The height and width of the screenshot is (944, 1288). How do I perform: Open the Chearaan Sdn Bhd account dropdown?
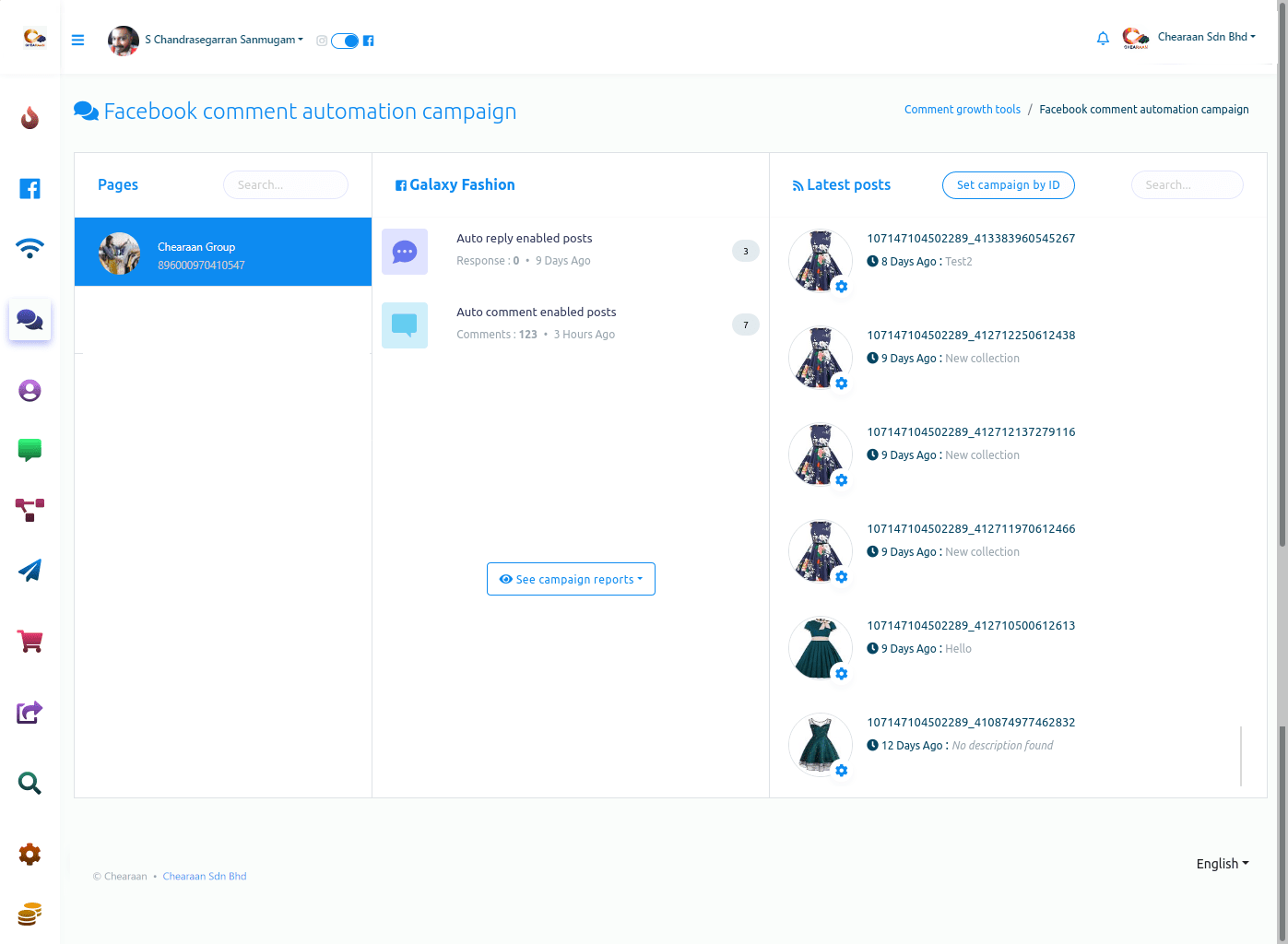(1206, 37)
